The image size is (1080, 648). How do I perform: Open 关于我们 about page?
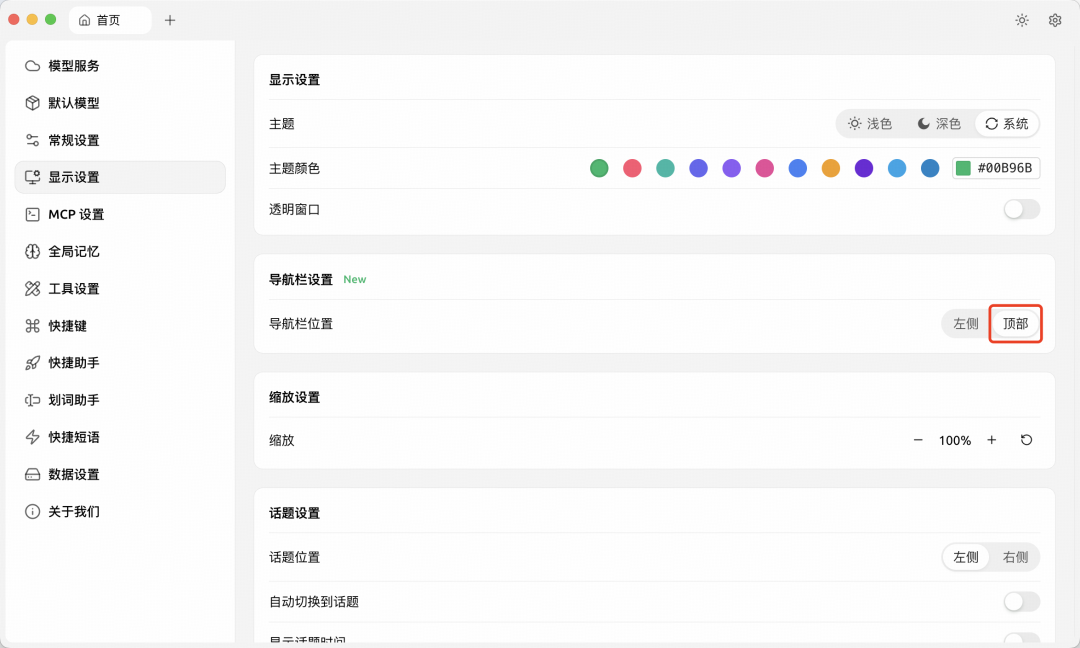(70, 511)
